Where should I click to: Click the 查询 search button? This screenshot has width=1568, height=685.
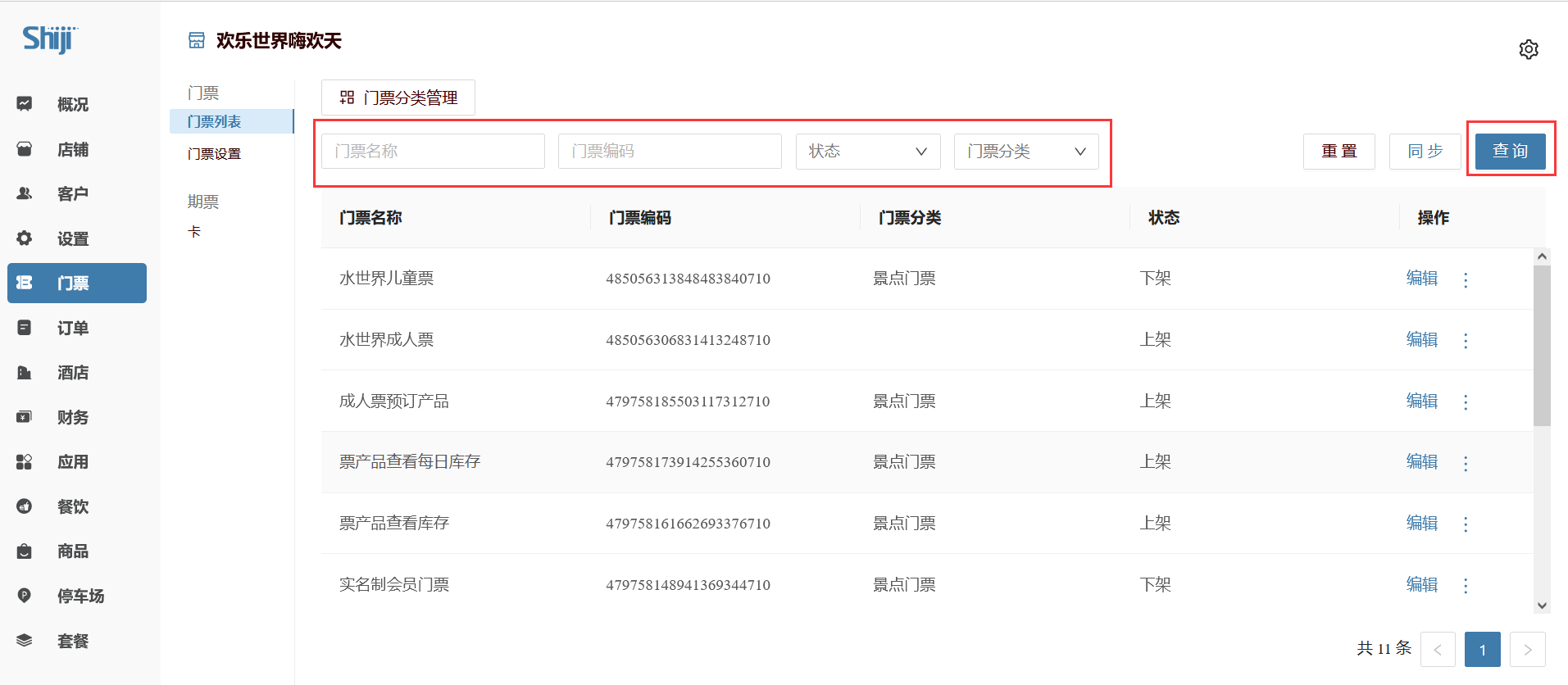pyautogui.click(x=1511, y=151)
